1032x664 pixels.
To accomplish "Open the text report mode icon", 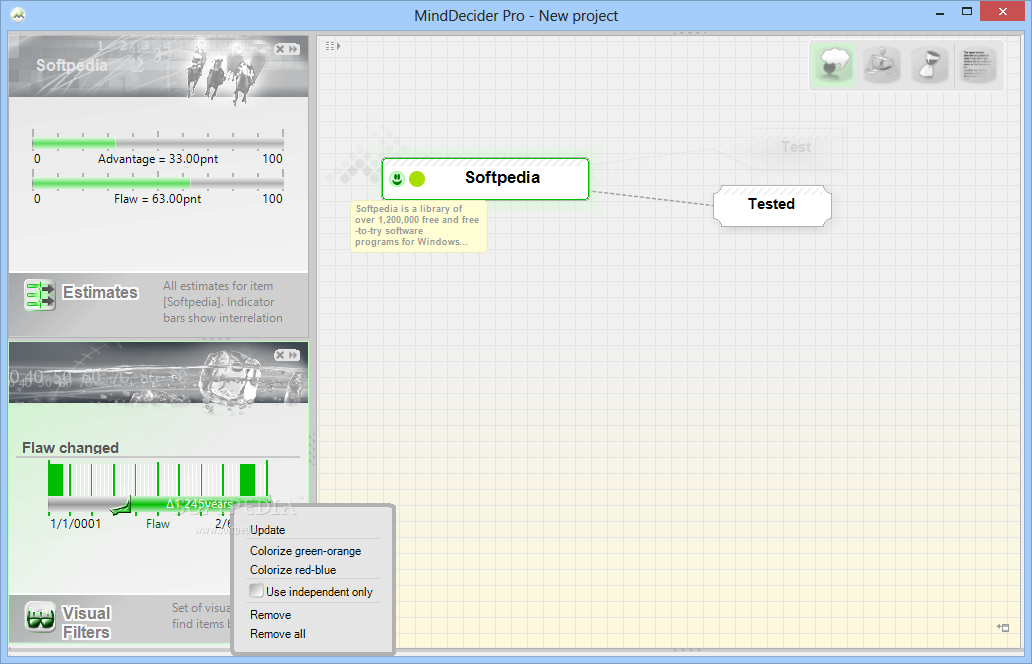I will [x=979, y=65].
